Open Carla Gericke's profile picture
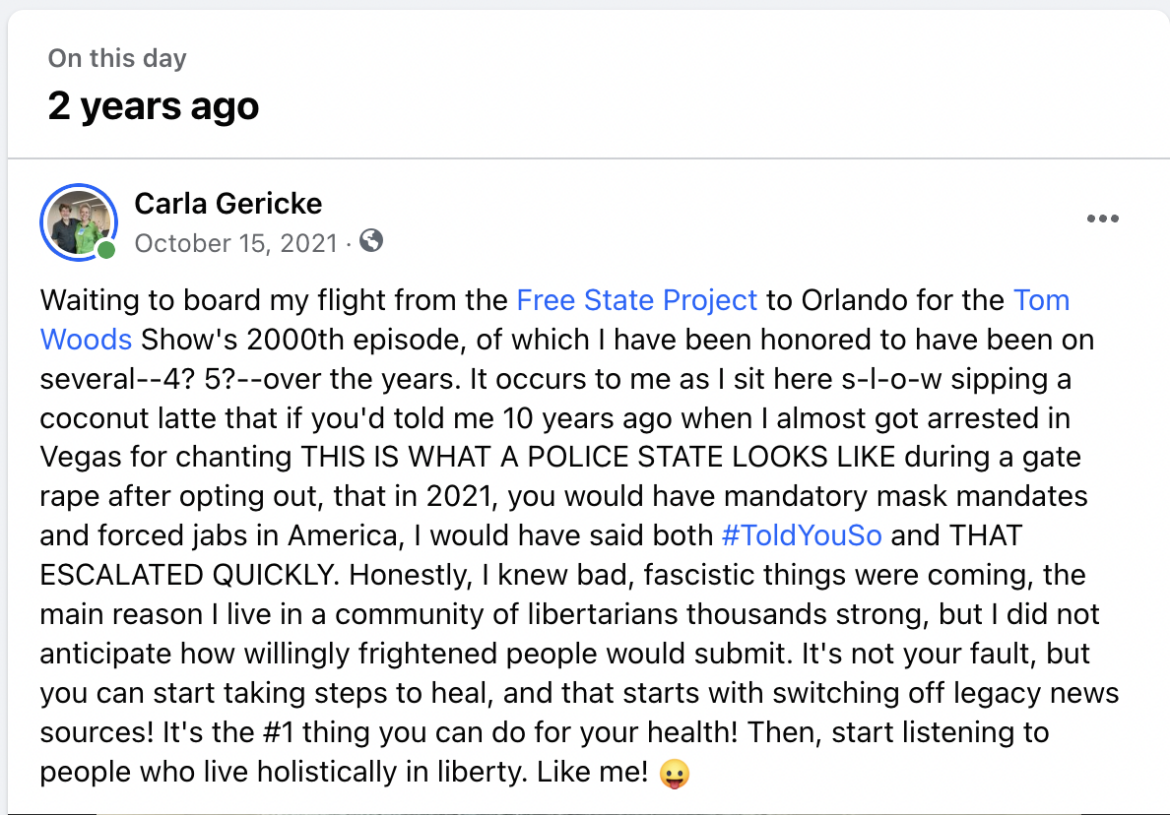This screenshot has height=815, width=1170. click(x=79, y=222)
